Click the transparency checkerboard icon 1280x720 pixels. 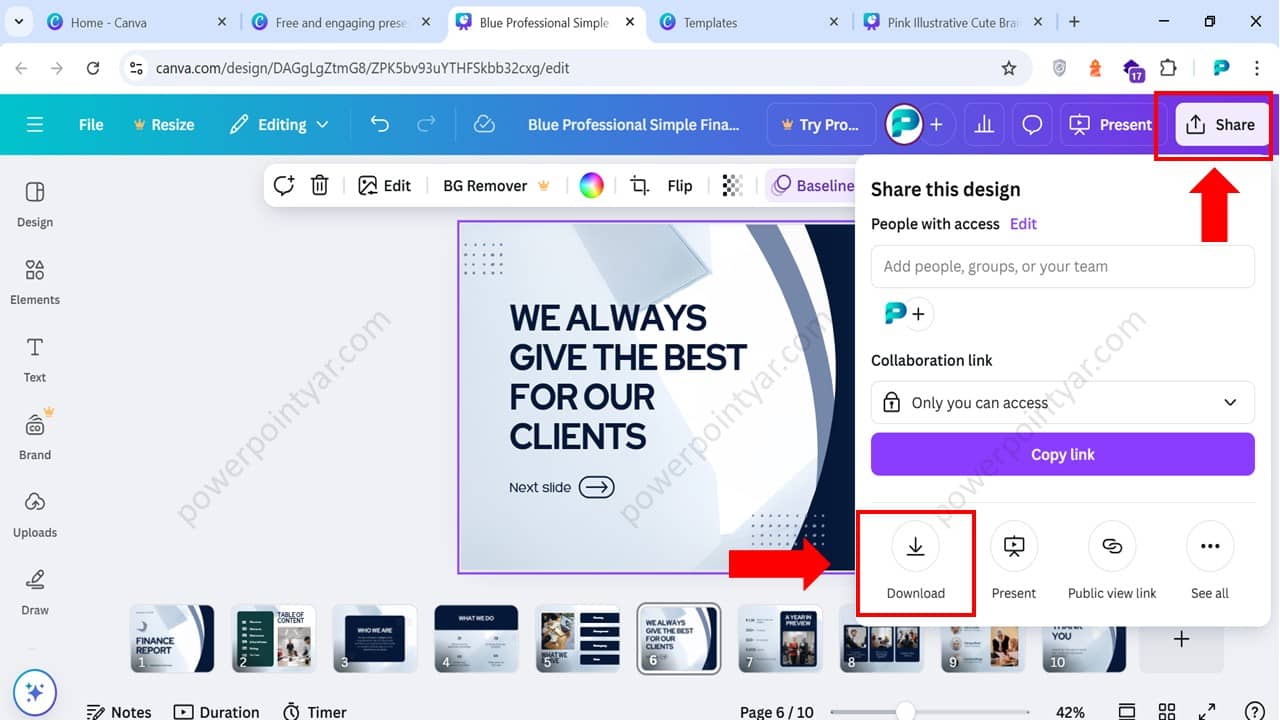point(733,185)
